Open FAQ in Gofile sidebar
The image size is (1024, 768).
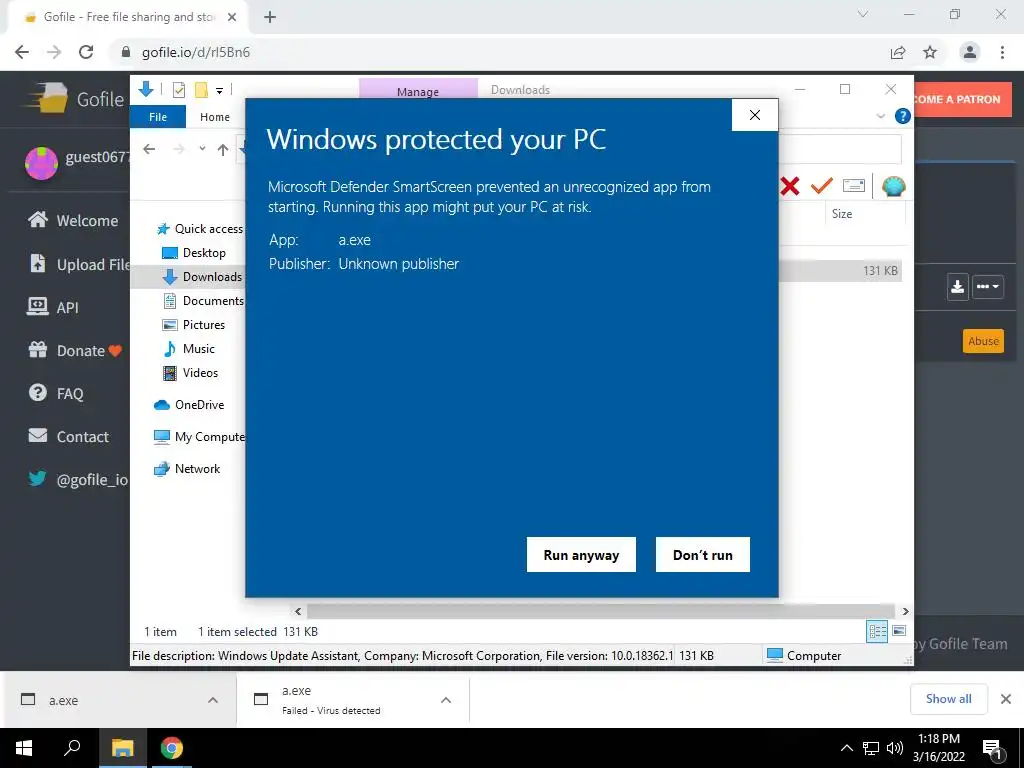tap(56, 394)
